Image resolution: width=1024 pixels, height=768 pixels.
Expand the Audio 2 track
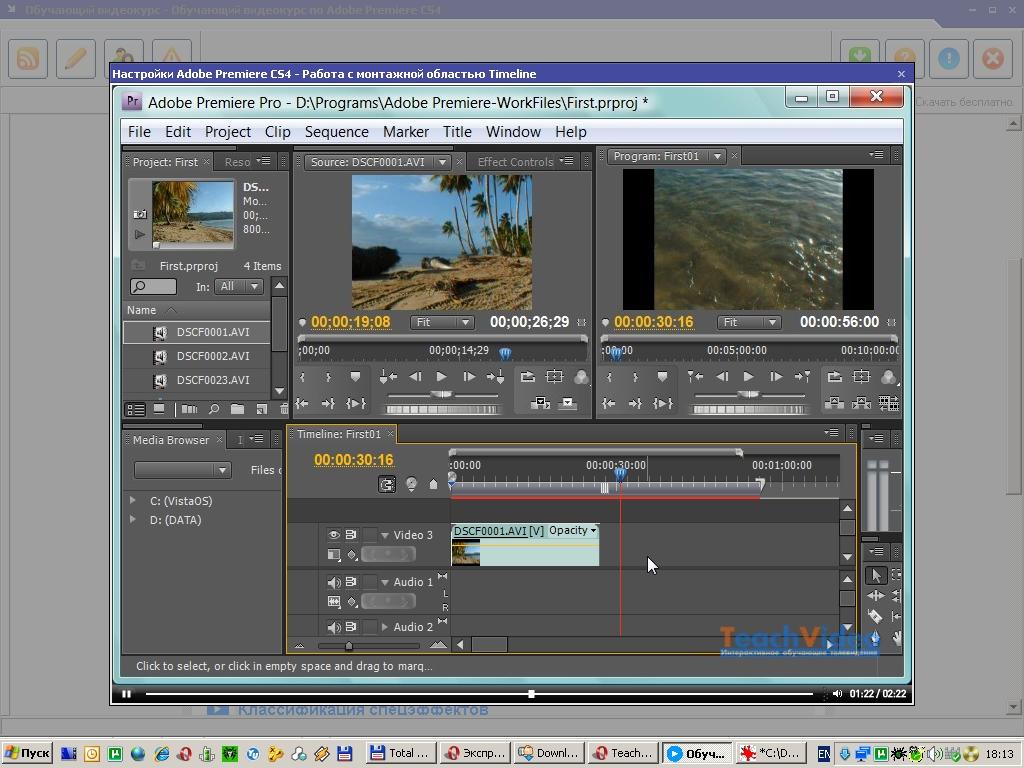click(385, 627)
